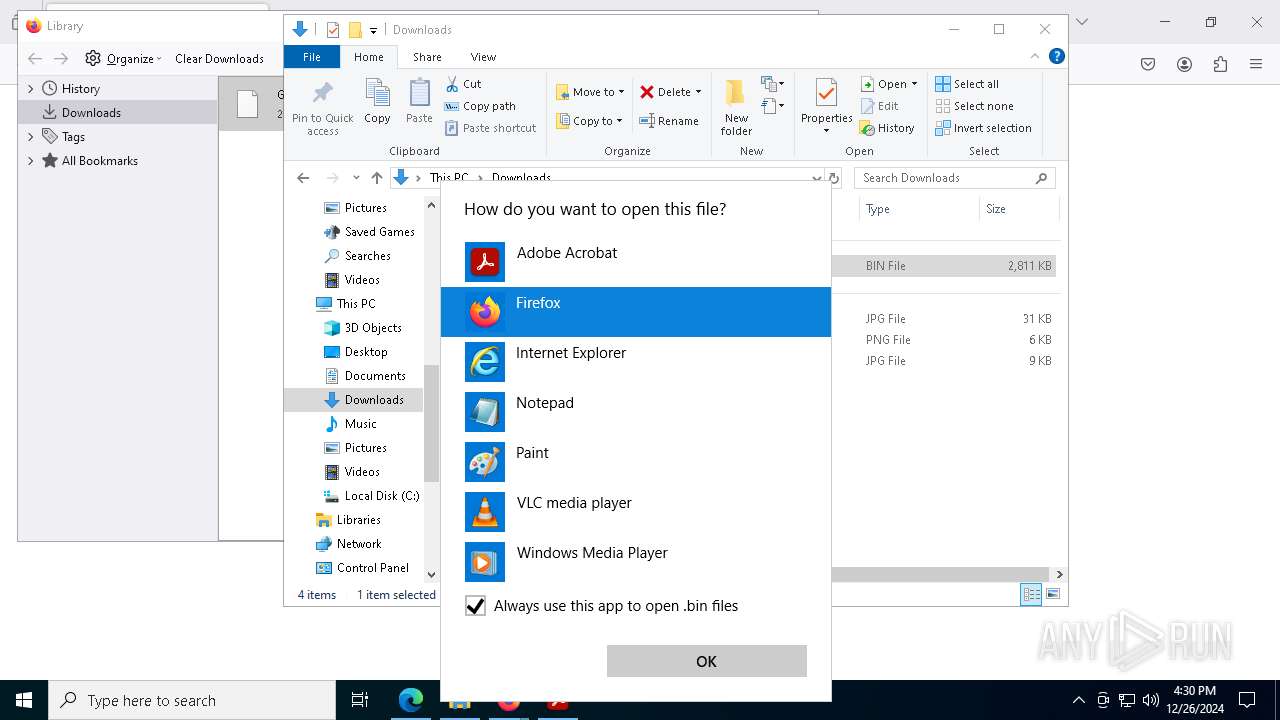The width and height of the screenshot is (1280, 720).
Task: Select VLC media player option
Action: point(636,512)
